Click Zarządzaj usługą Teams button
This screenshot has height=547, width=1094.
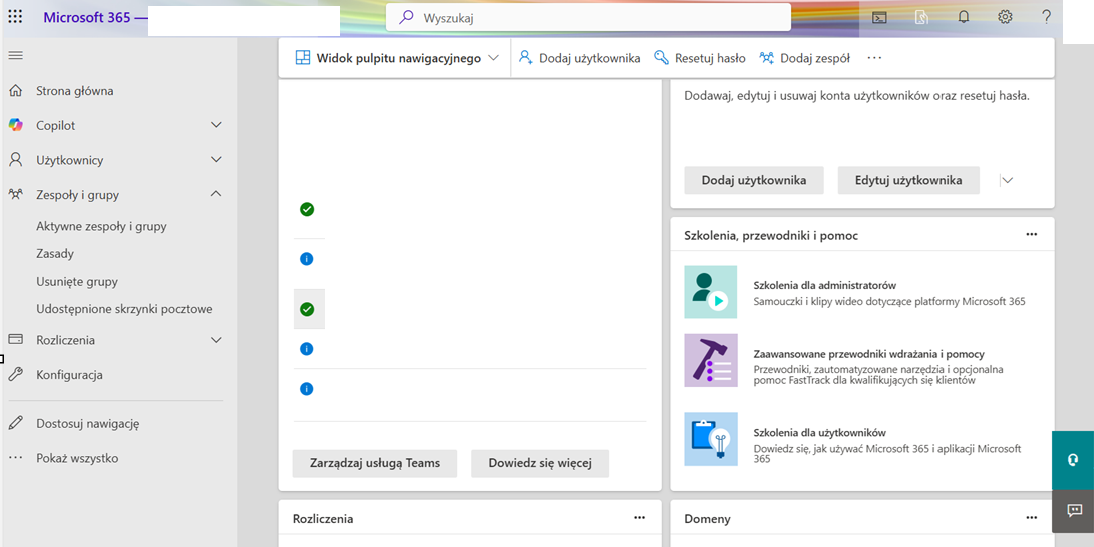375,463
